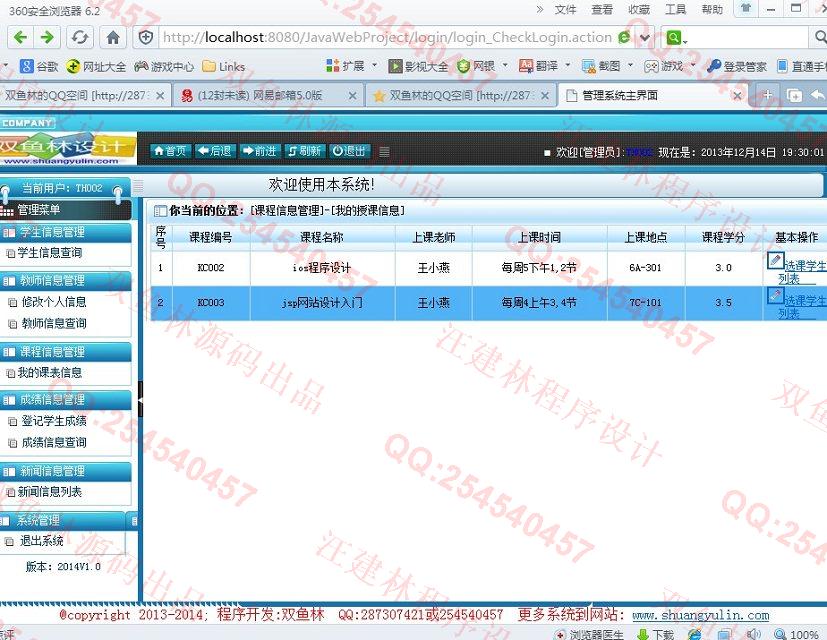
Task: Open the 游戏 toolbar dropdown
Action: (x=670, y=66)
